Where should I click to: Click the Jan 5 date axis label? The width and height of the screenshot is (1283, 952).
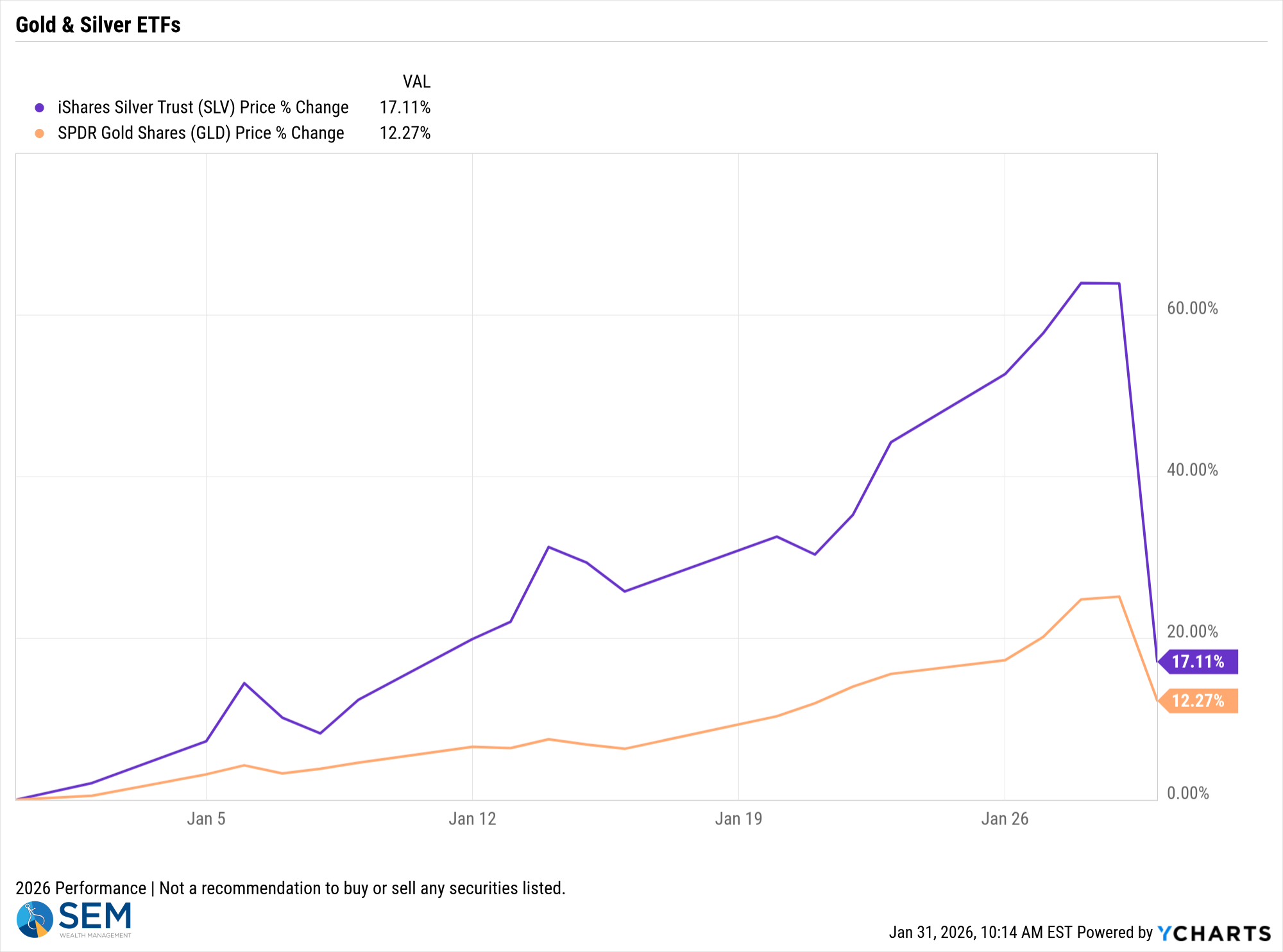[206, 819]
